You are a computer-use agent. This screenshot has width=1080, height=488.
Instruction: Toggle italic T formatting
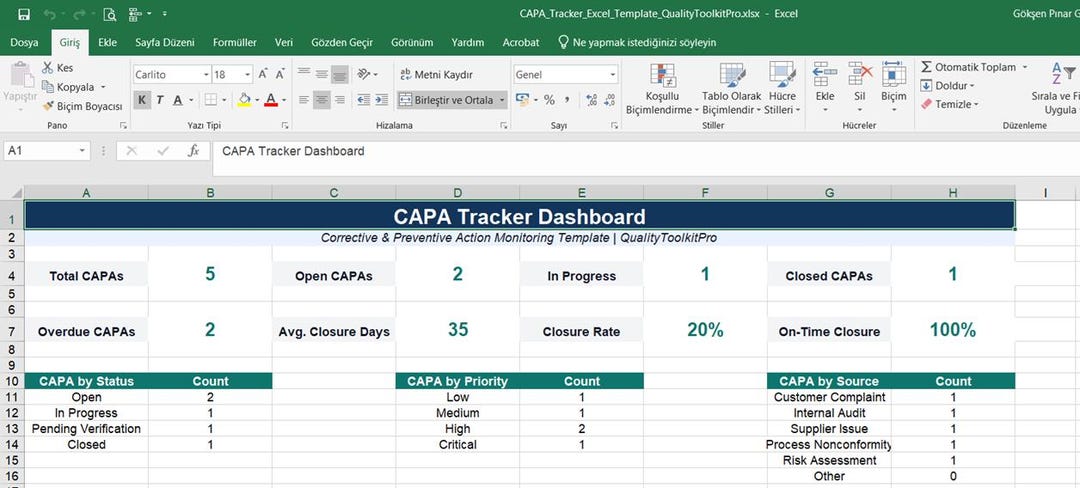coord(159,100)
